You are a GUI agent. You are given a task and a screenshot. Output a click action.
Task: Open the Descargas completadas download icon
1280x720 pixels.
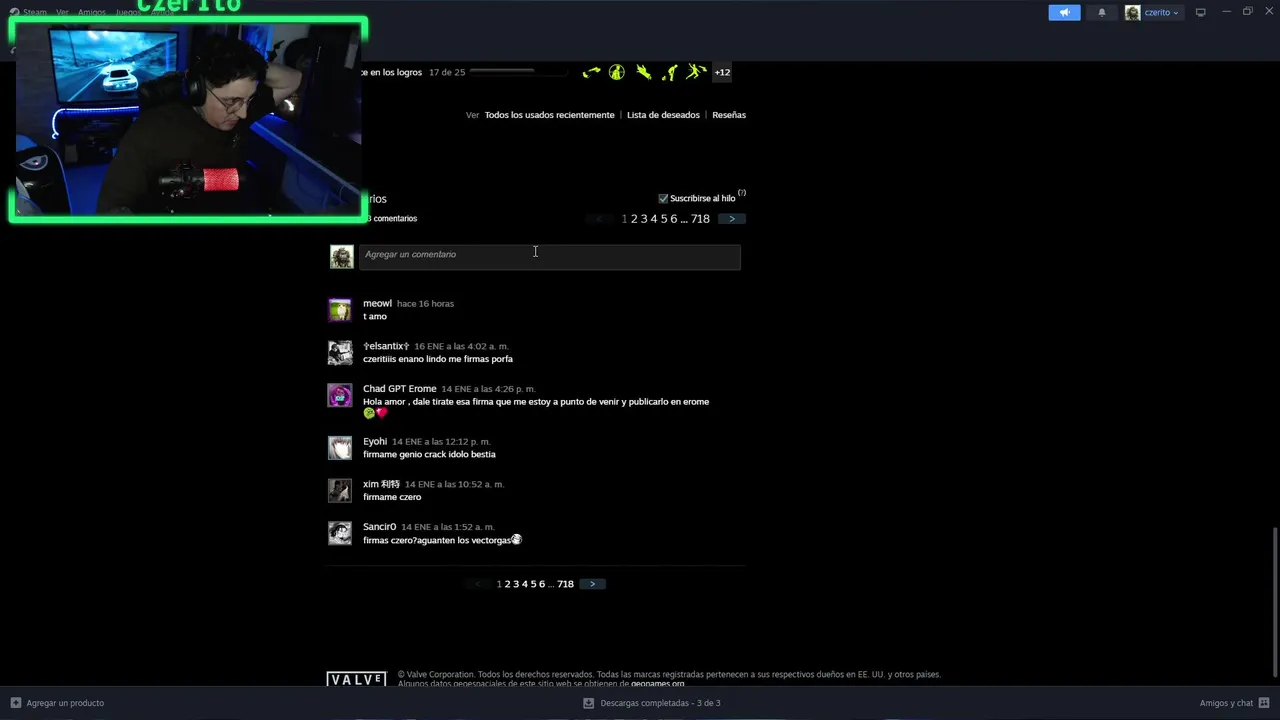(588, 703)
